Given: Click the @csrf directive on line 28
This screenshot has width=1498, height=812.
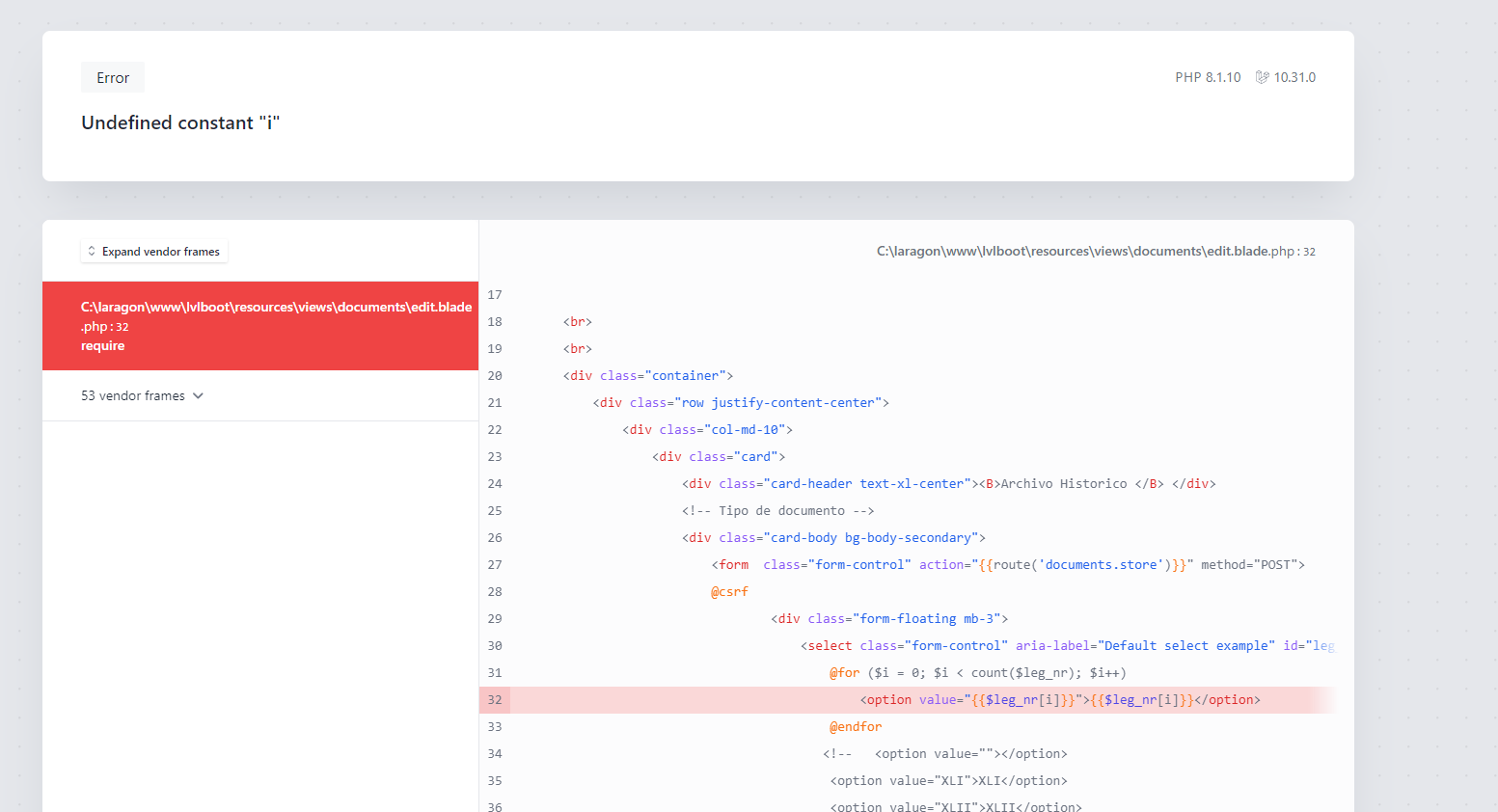Looking at the screenshot, I should point(729,592).
